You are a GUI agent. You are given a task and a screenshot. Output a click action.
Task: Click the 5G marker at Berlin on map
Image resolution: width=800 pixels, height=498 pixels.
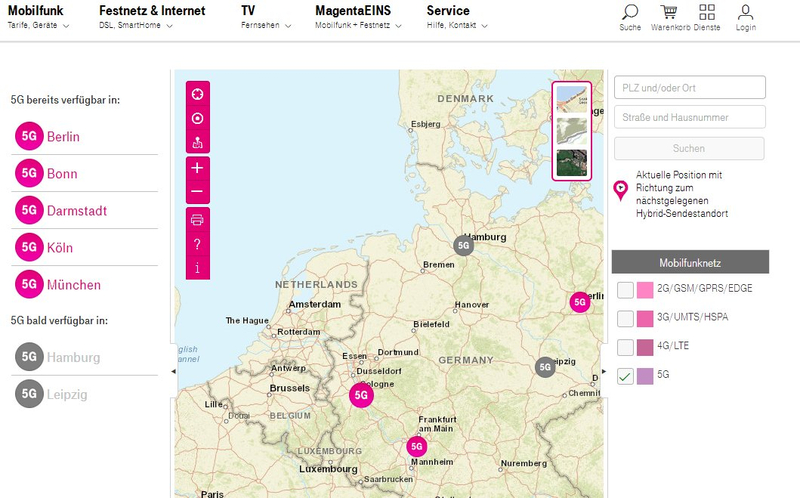[580, 302]
